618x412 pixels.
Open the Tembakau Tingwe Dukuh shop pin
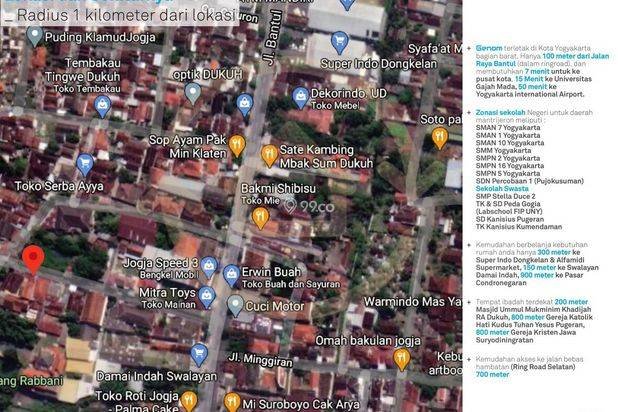coord(102,107)
